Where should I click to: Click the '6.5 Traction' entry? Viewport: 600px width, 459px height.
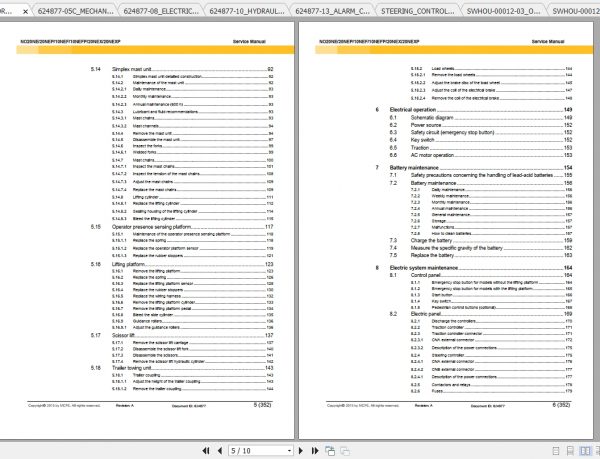pyautogui.click(x=481, y=148)
